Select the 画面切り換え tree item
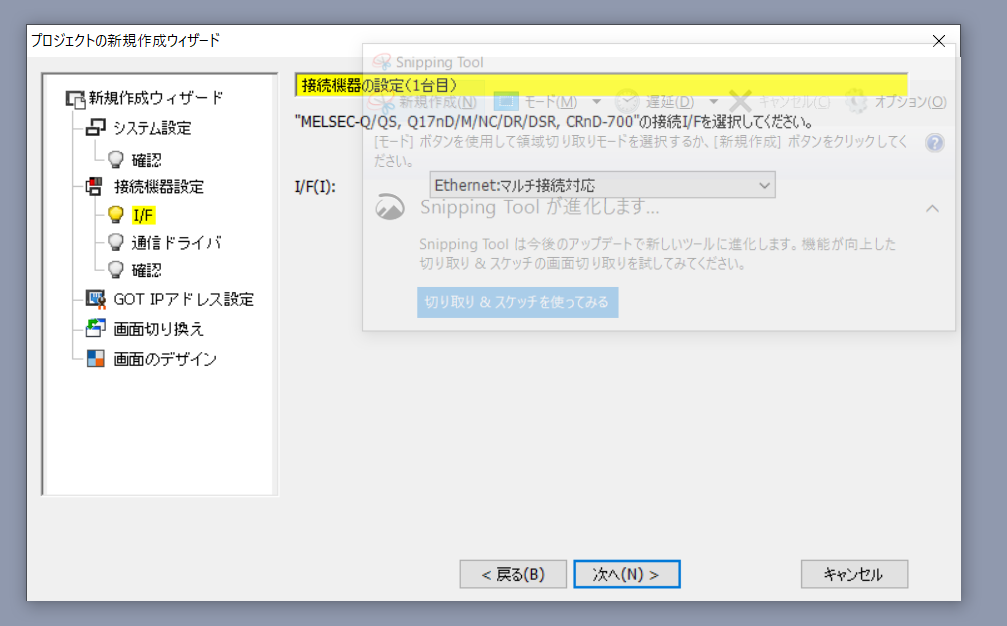Image resolution: width=1007 pixels, height=626 pixels. 158,329
